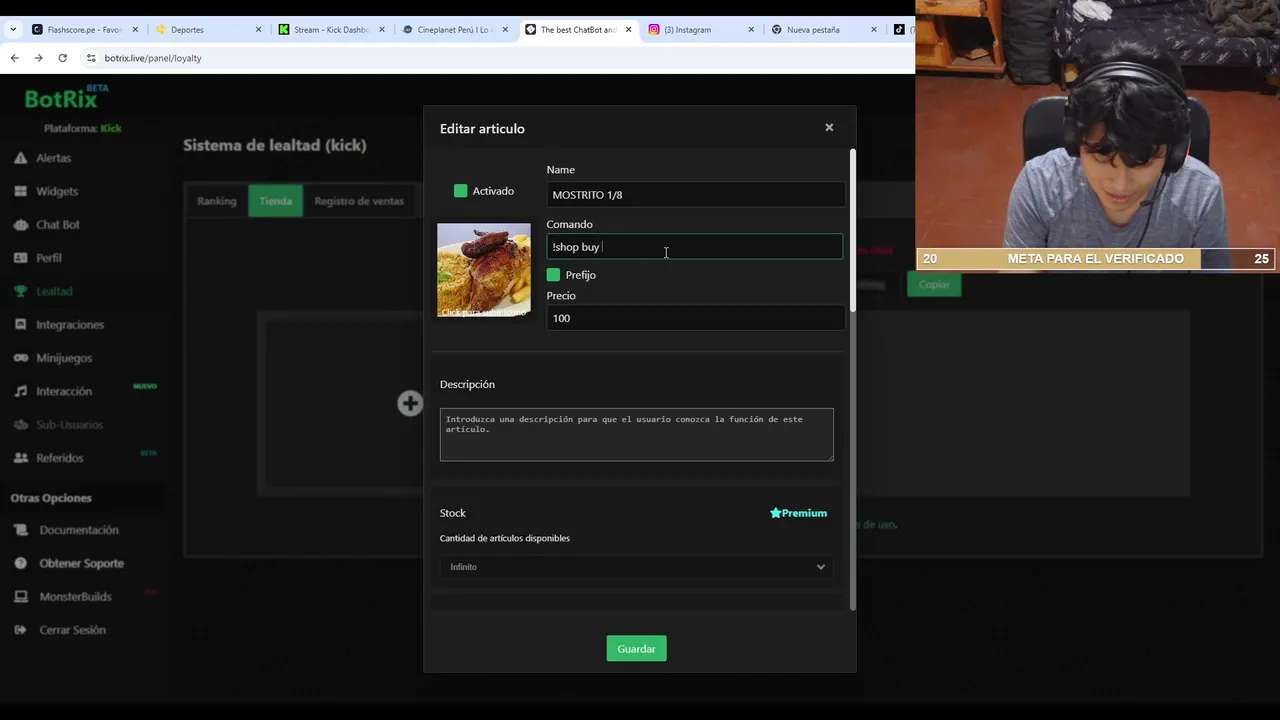Click the browser forward arrow
The width and height of the screenshot is (1280, 720).
[x=38, y=58]
